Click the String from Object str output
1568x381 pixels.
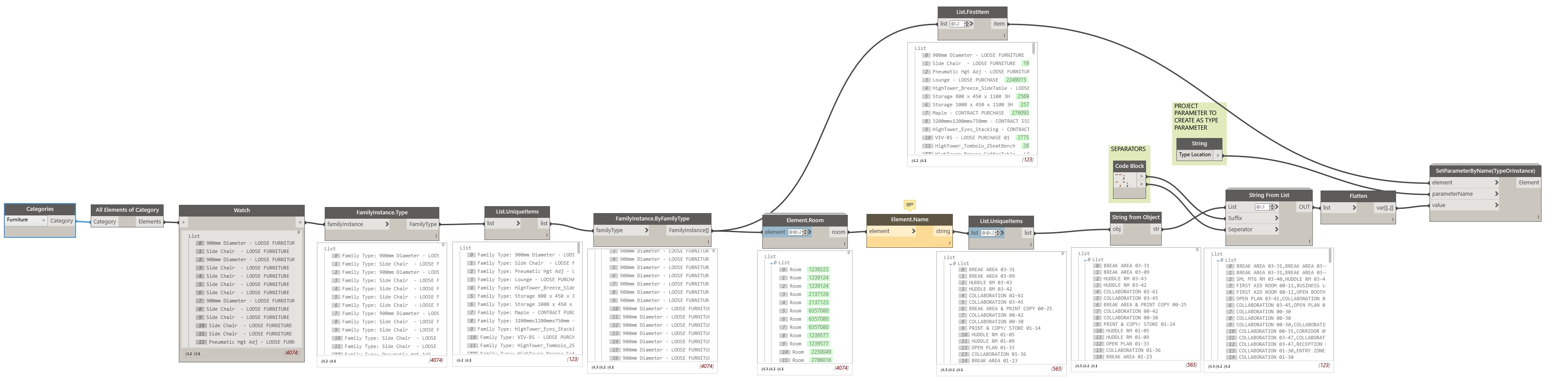tap(1155, 230)
